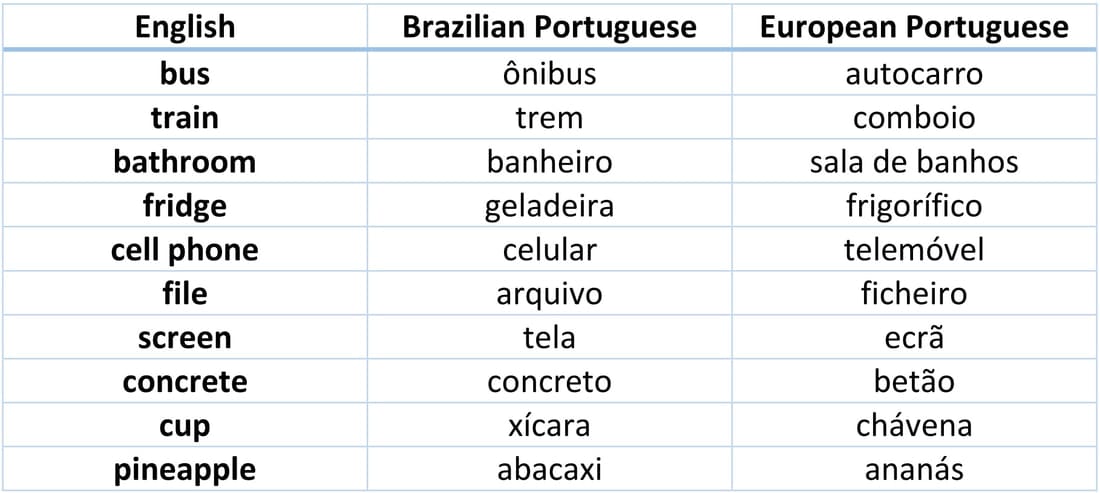This screenshot has width=1100, height=493.
Task: Select the word ficheiro
Action: 914,294
